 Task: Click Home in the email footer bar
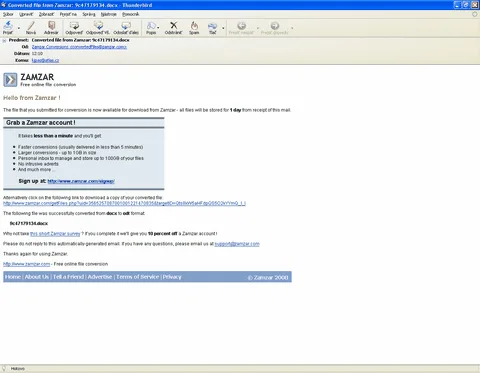(x=13, y=277)
